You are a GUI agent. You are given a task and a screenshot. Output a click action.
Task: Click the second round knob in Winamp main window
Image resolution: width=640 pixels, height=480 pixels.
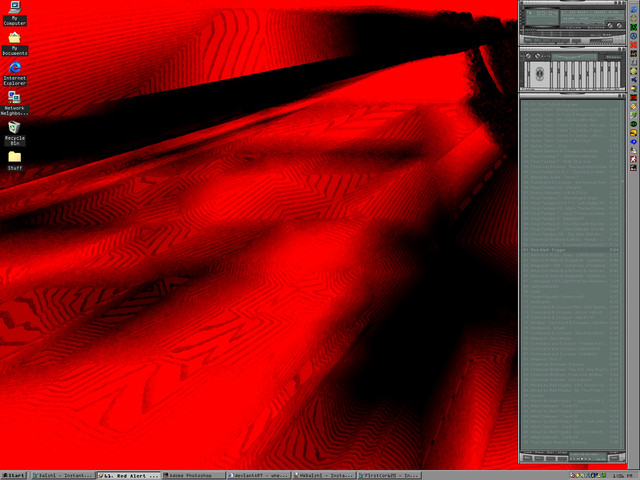pyautogui.click(x=619, y=25)
